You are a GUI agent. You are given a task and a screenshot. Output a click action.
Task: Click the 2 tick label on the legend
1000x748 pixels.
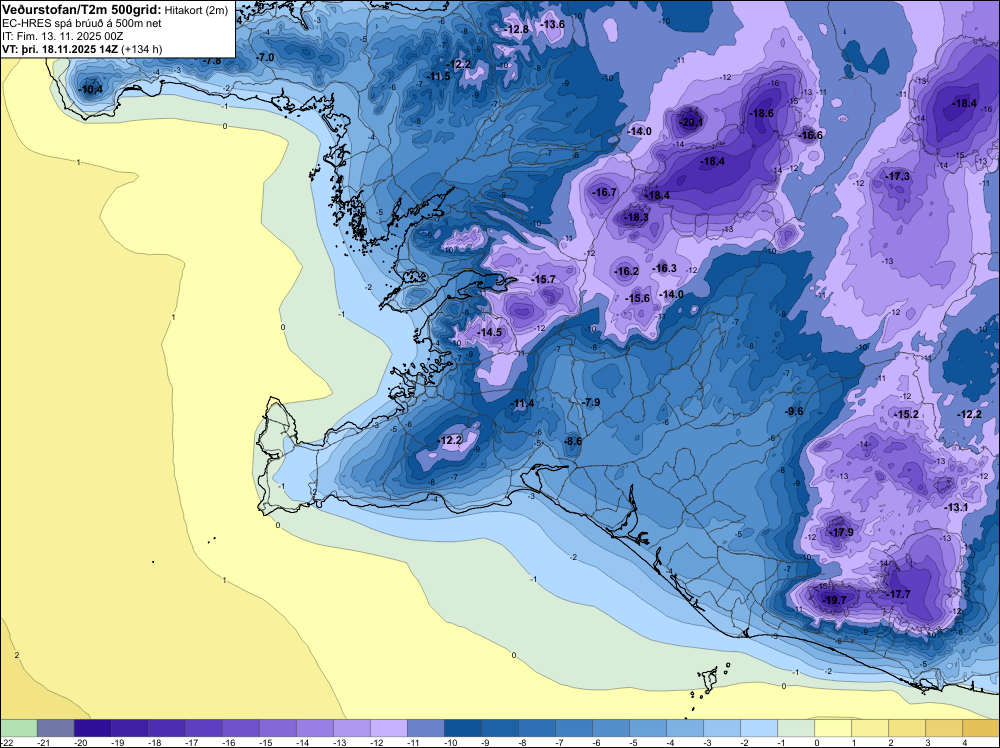[x=890, y=742]
